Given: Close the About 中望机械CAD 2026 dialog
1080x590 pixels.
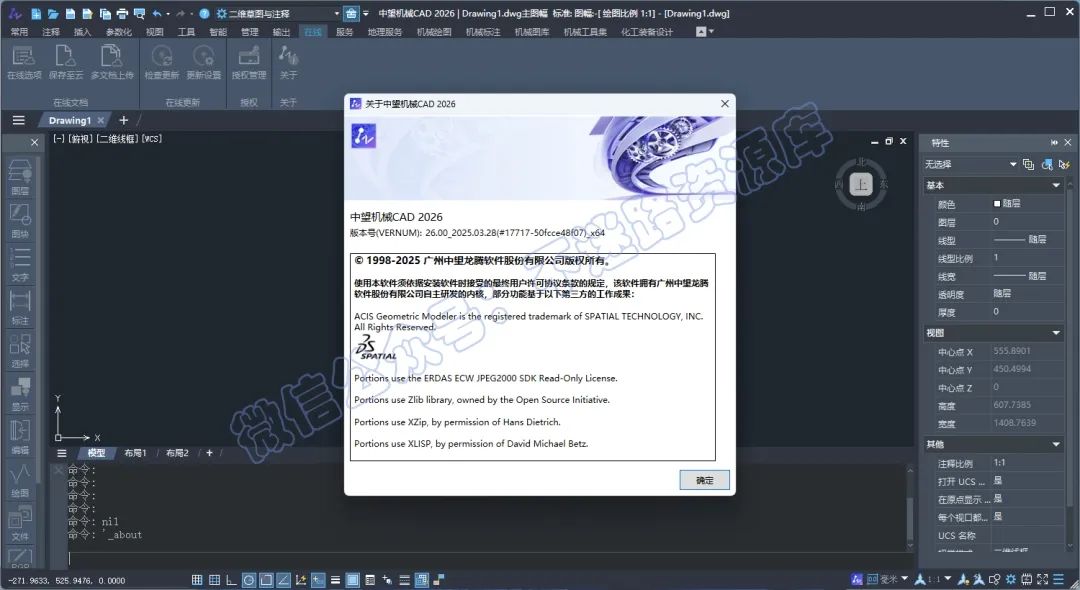Looking at the screenshot, I should click(725, 104).
